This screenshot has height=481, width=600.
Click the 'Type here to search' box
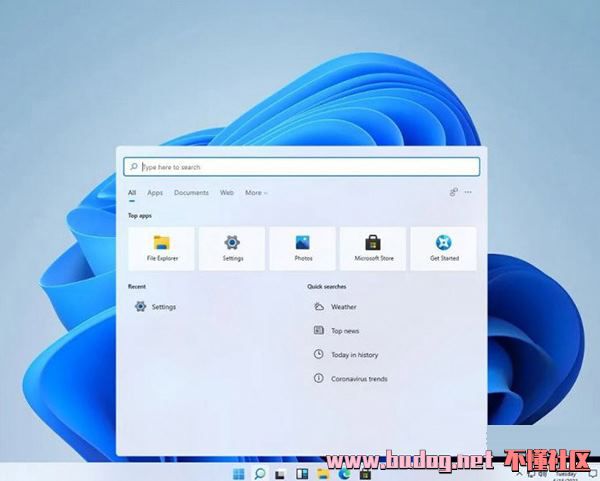click(x=301, y=167)
